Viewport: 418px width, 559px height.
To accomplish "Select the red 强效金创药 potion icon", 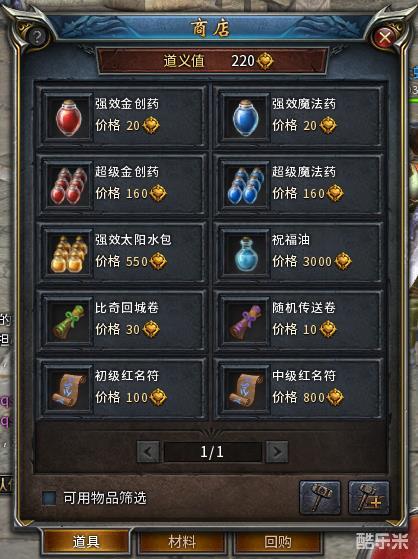I will click(68, 118).
